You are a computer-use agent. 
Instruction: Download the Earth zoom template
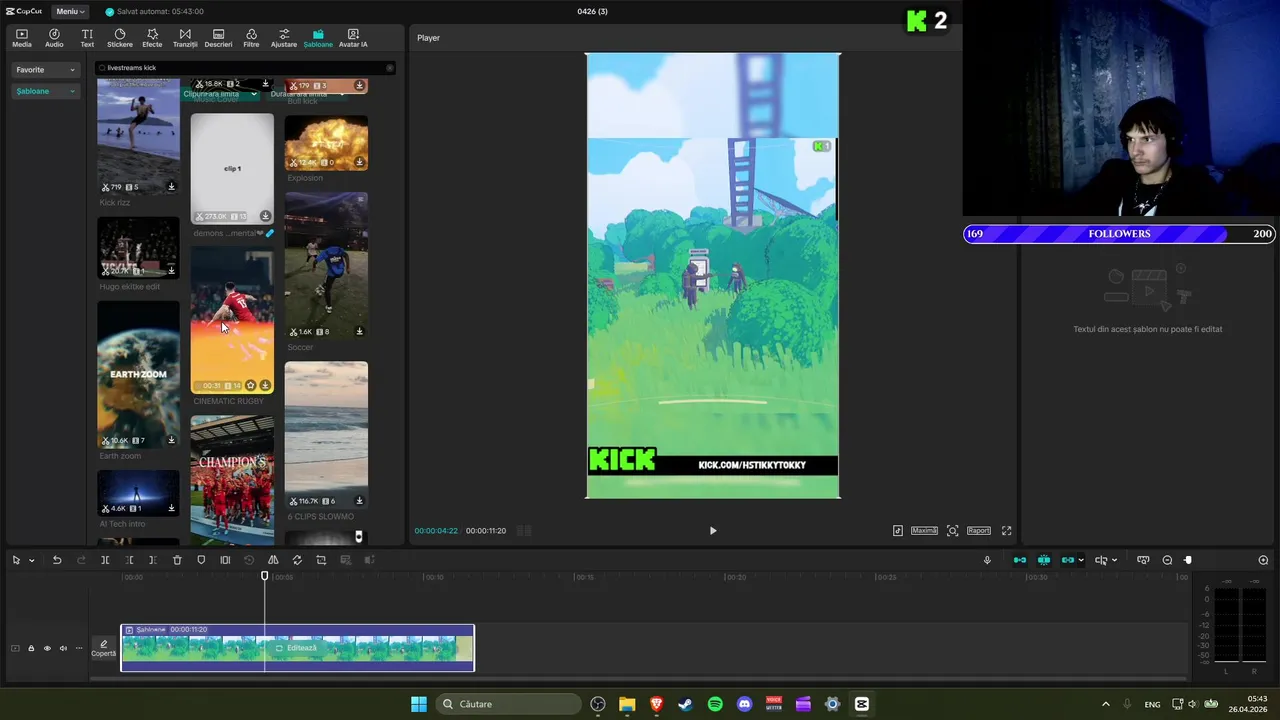pyautogui.click(x=171, y=440)
